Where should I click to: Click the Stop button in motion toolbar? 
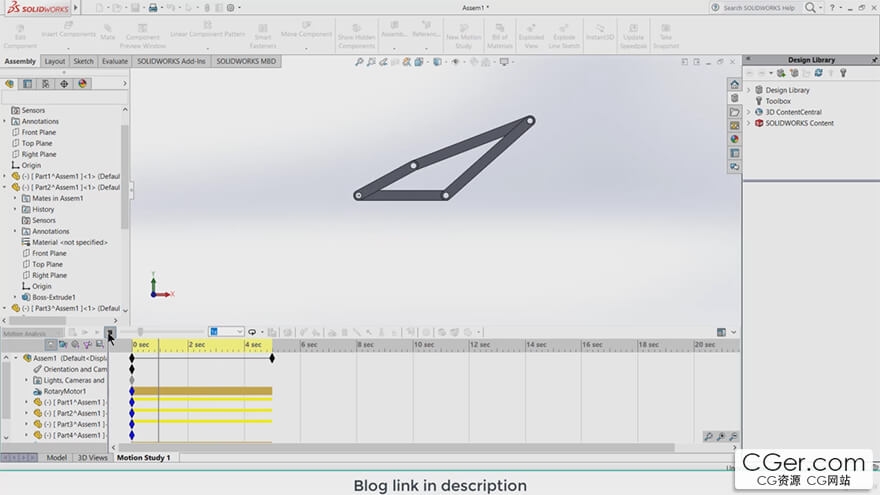[110, 332]
